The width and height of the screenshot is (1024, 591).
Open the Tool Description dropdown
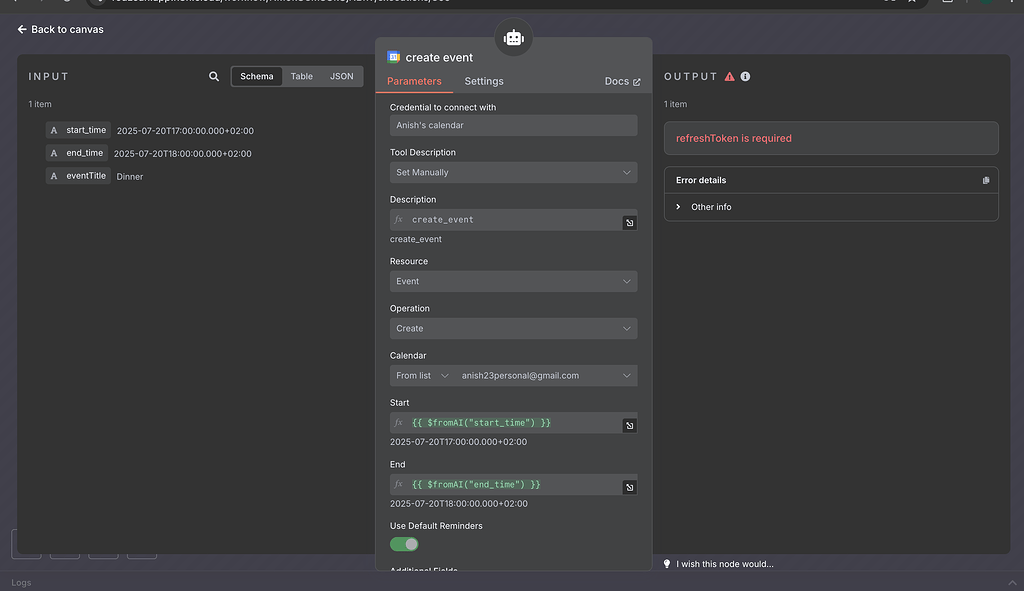[x=513, y=172]
